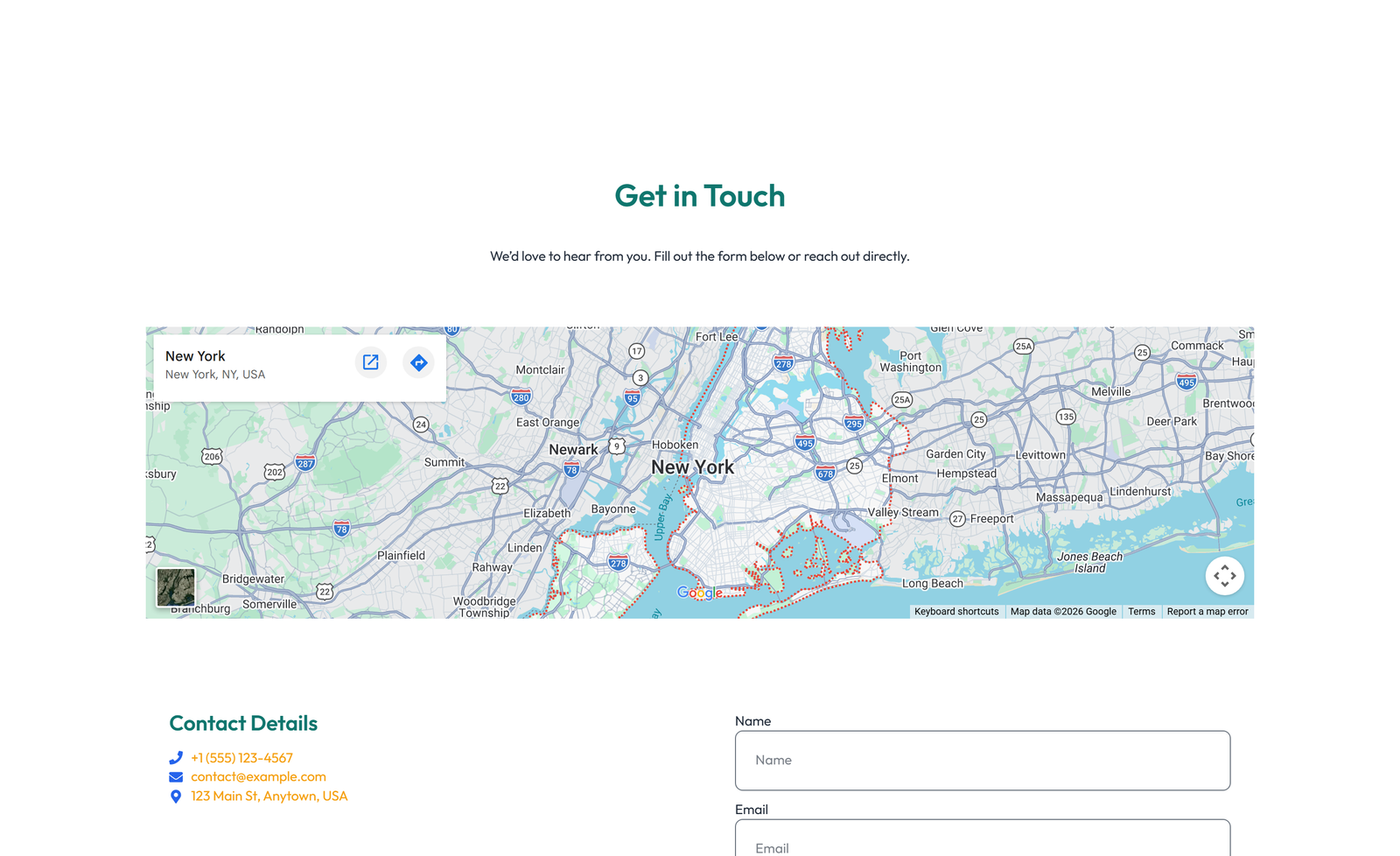This screenshot has height=856, width=1400.
Task: Select the Directions icon on map card
Action: [x=418, y=362]
